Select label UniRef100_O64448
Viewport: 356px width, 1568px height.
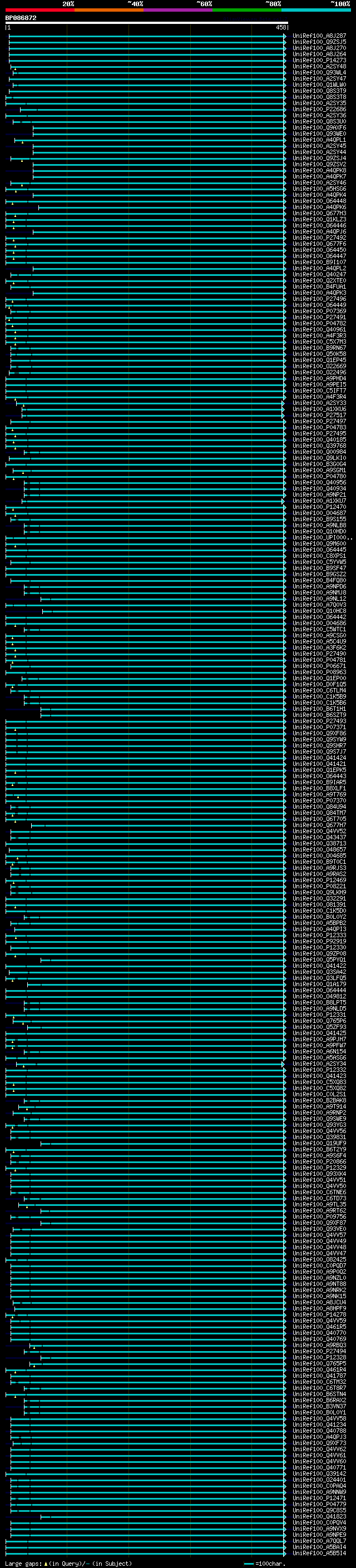point(319,201)
